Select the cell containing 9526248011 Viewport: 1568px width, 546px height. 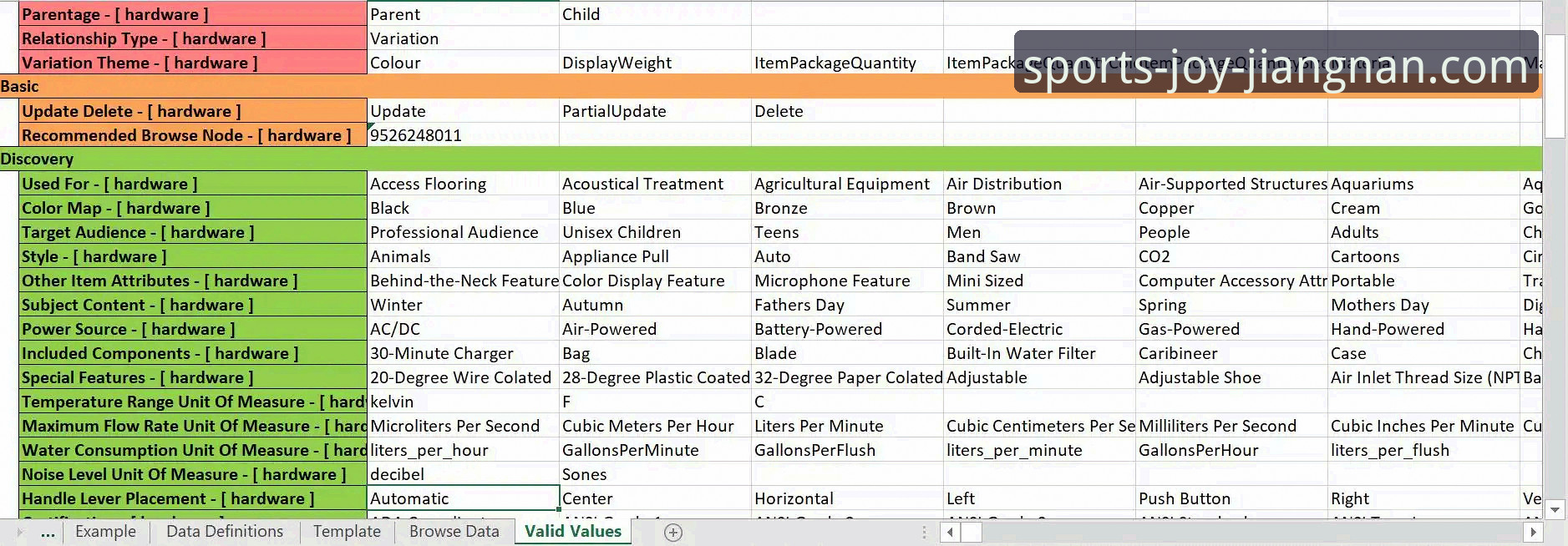[x=463, y=135]
